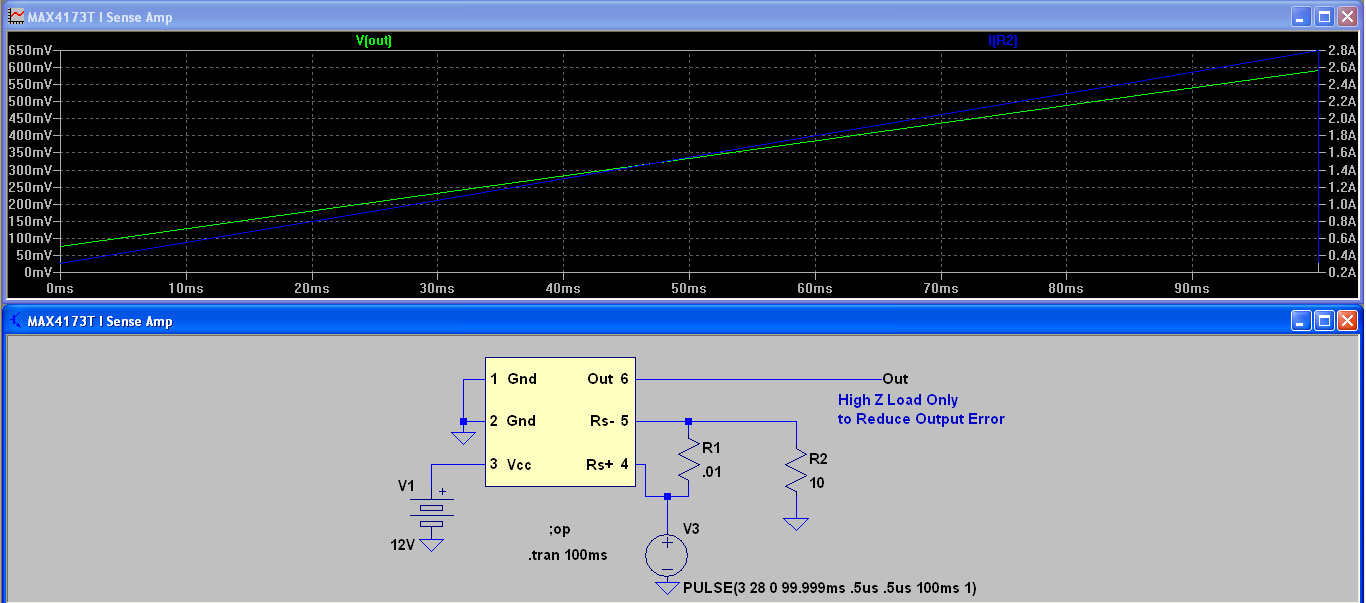Maximize the waveform plot window
The height and width of the screenshot is (603, 1366).
coord(1324,17)
